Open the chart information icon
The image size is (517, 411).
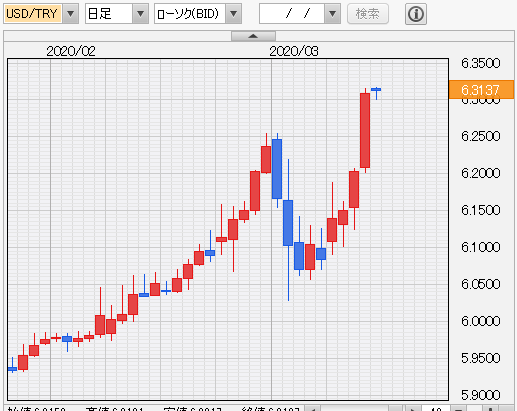coord(416,14)
